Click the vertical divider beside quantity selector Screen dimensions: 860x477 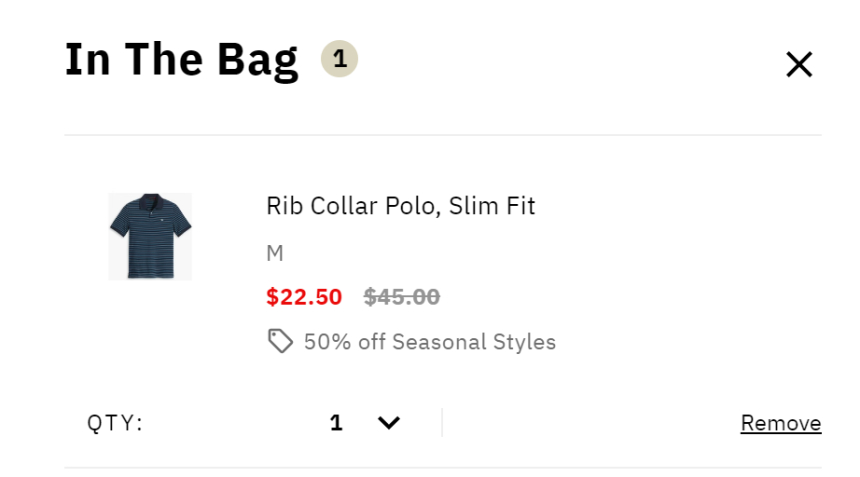coord(442,423)
